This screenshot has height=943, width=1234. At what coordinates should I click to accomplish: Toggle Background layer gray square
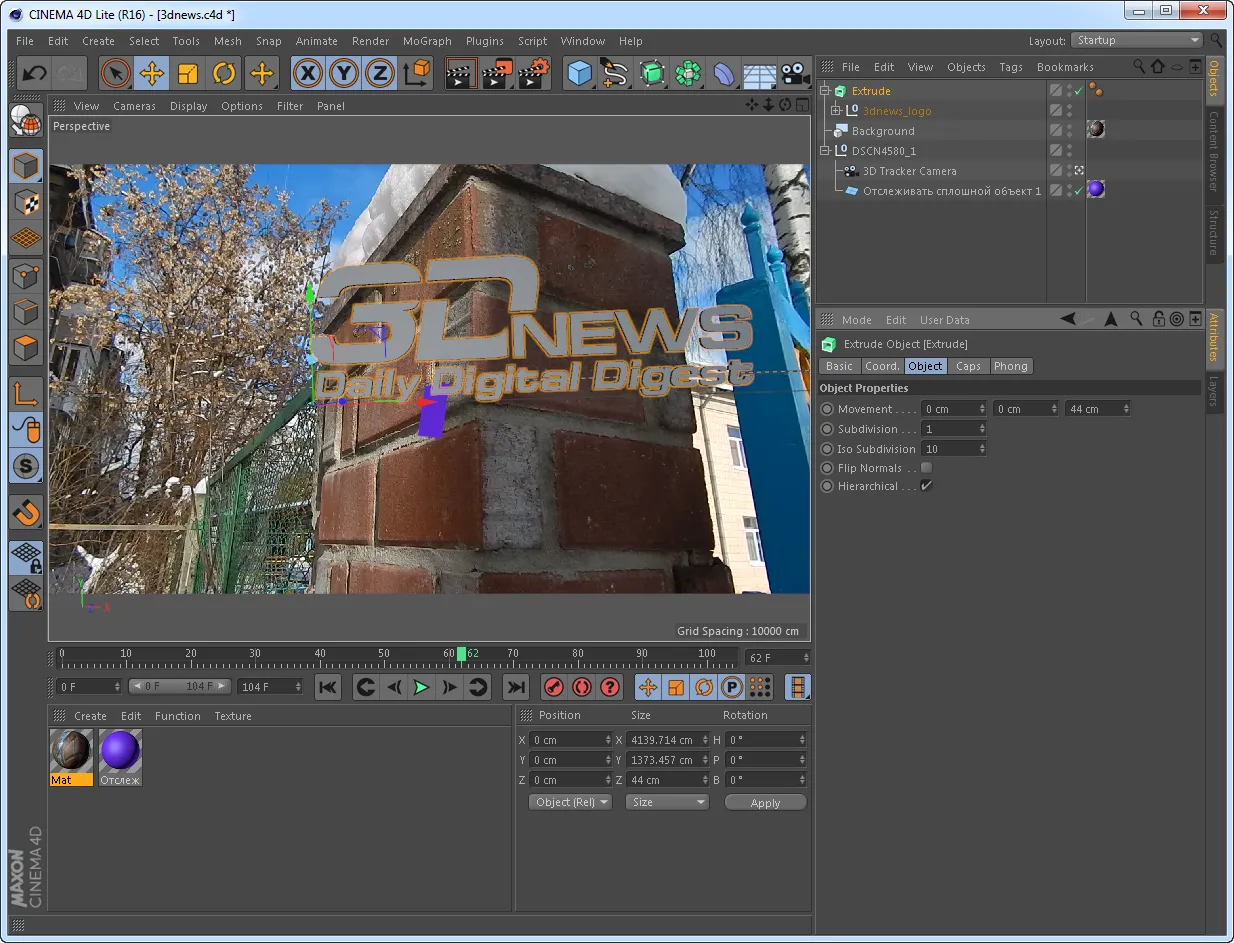coord(1056,131)
